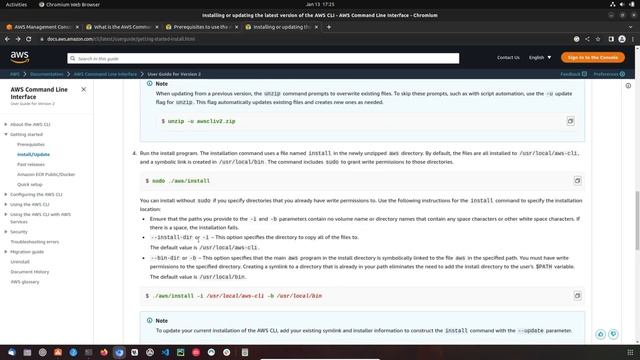Expand About the AWS CLI section

click(x=6, y=124)
